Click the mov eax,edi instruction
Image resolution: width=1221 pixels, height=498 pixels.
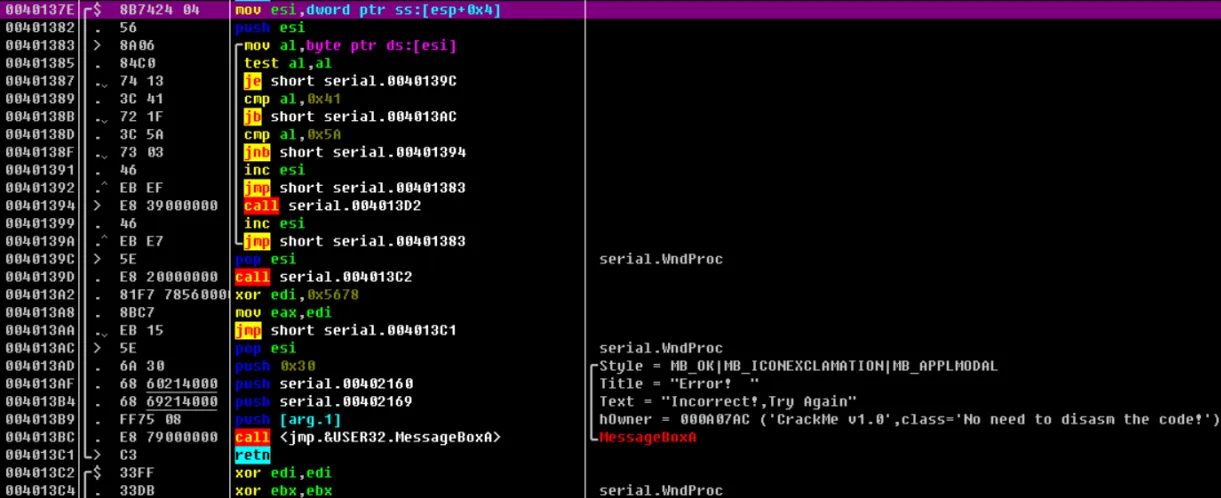click(x=279, y=313)
